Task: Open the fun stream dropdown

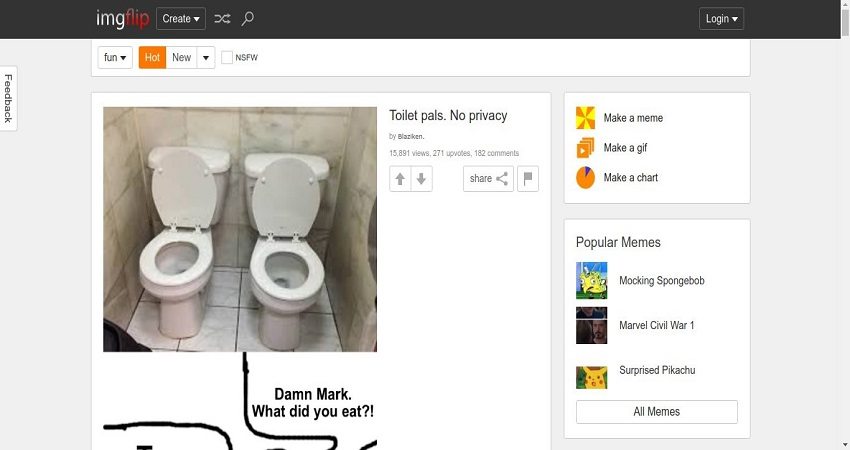Action: click(x=116, y=58)
